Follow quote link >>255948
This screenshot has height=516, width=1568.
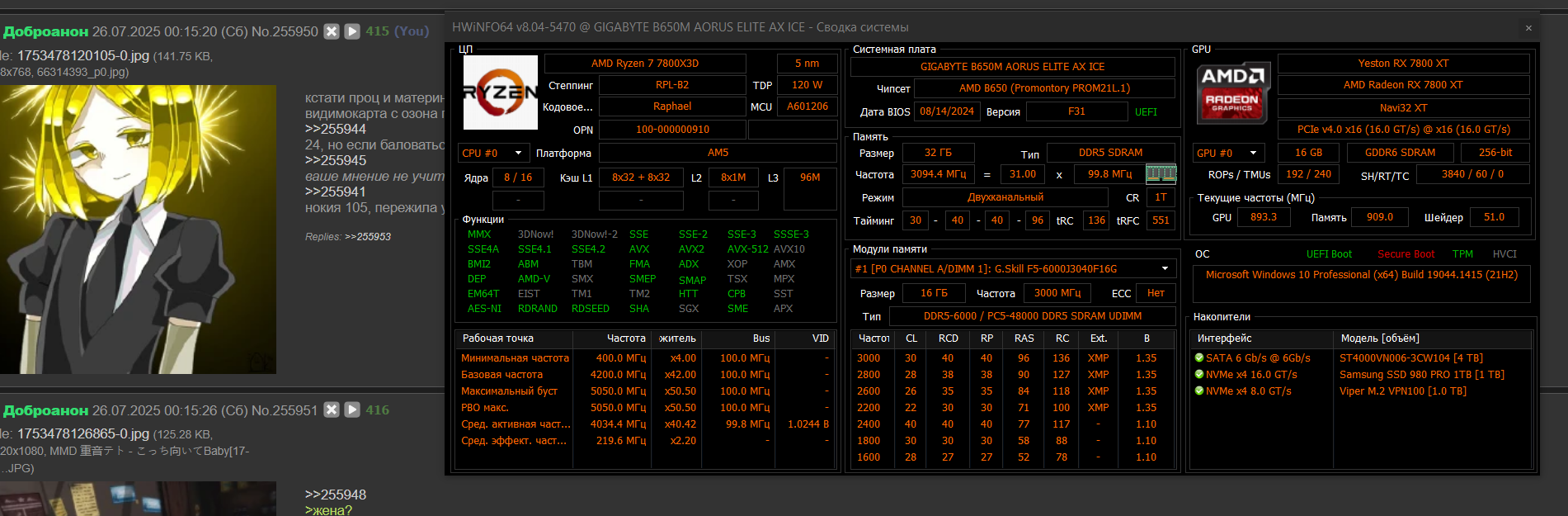click(336, 495)
